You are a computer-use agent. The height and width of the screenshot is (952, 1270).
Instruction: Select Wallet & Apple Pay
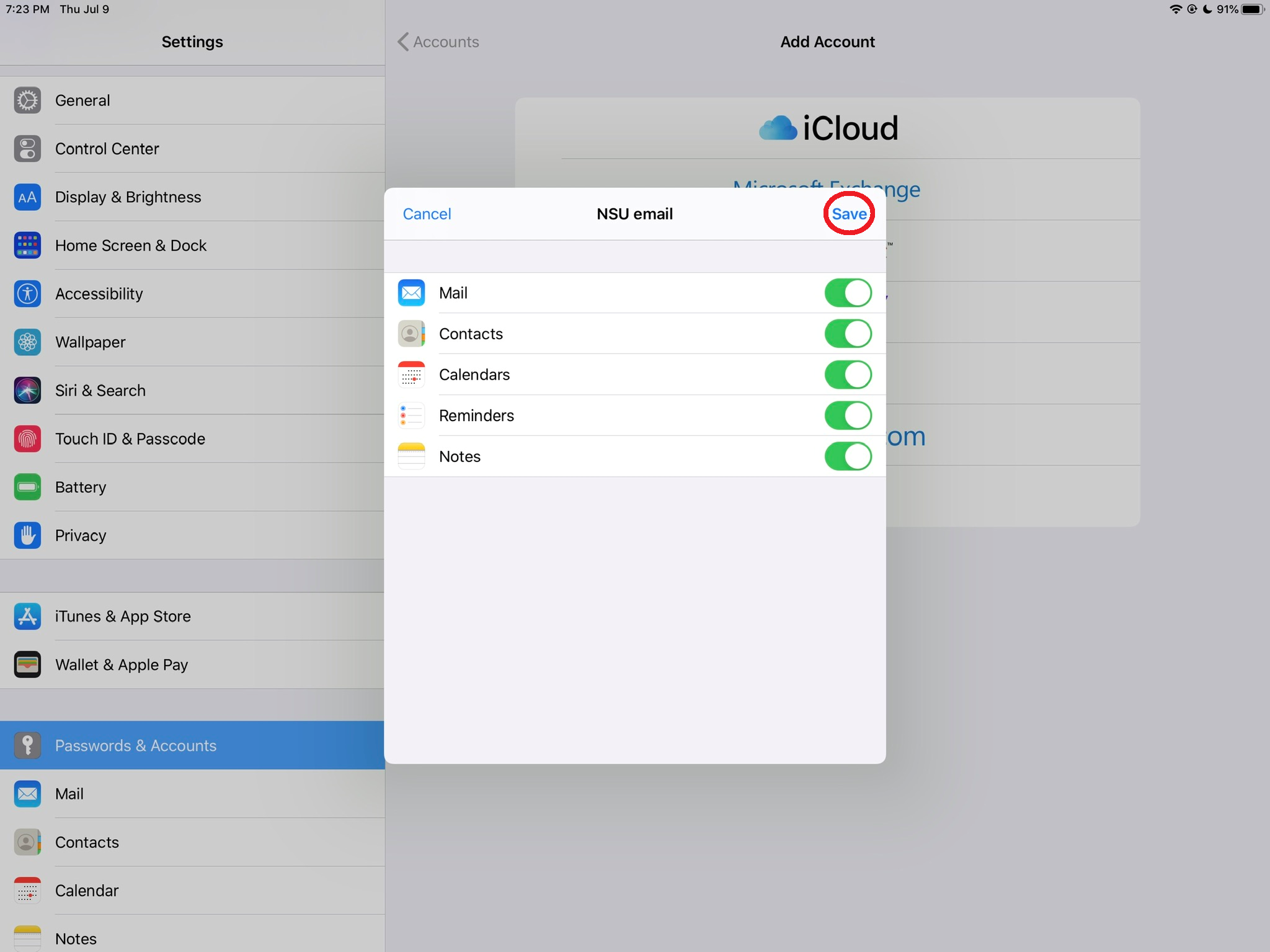pyautogui.click(x=192, y=665)
